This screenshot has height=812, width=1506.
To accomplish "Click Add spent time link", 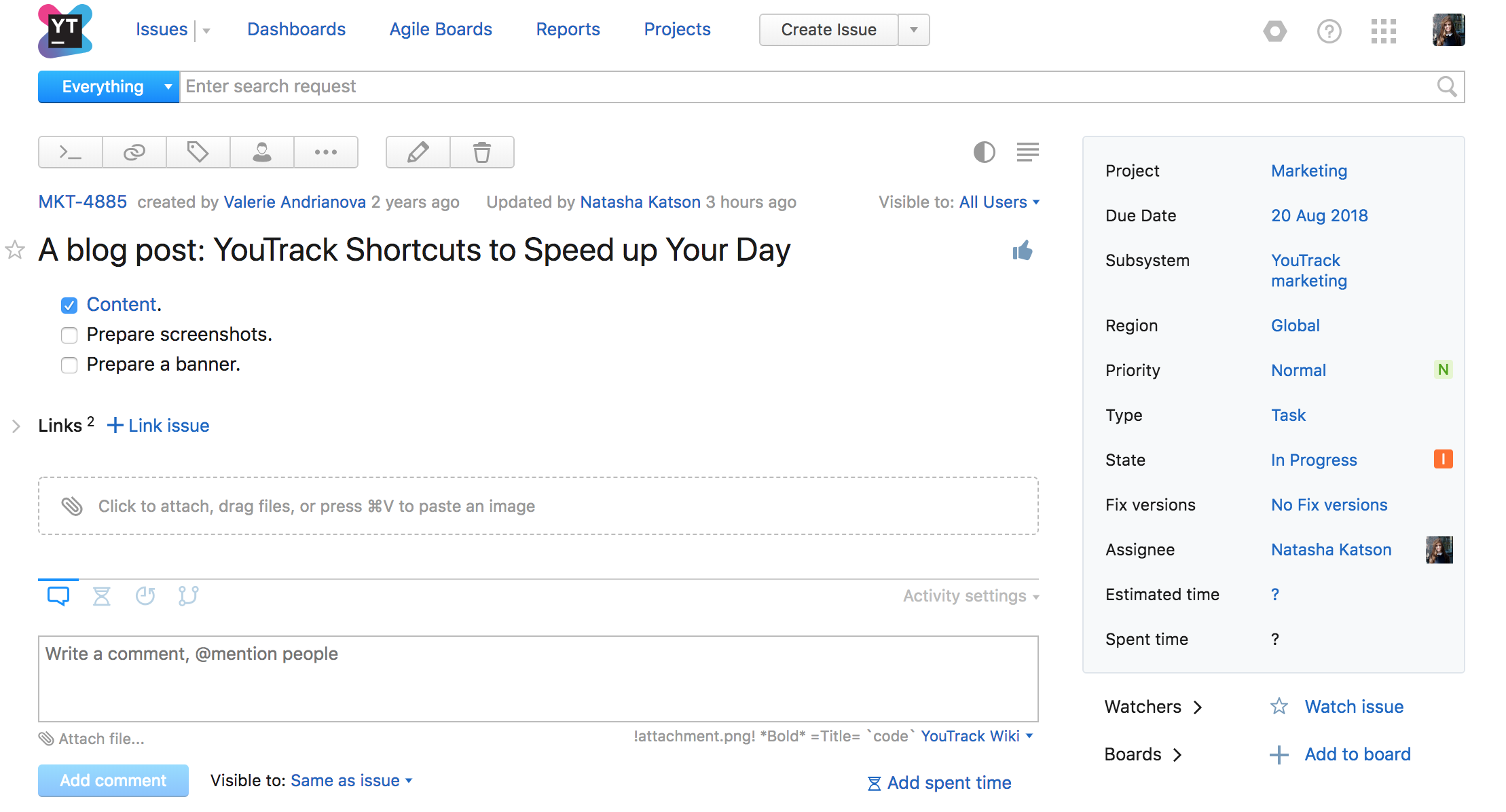I will point(940,783).
